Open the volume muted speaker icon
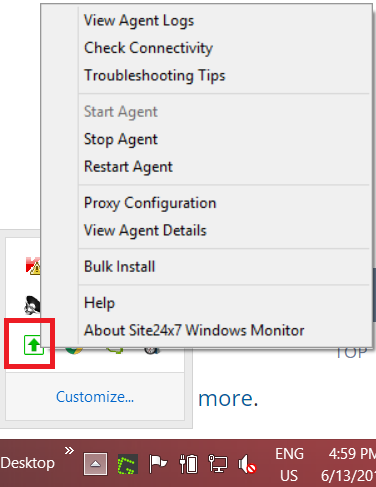Image resolution: width=376 pixels, height=487 pixels. coord(247,464)
